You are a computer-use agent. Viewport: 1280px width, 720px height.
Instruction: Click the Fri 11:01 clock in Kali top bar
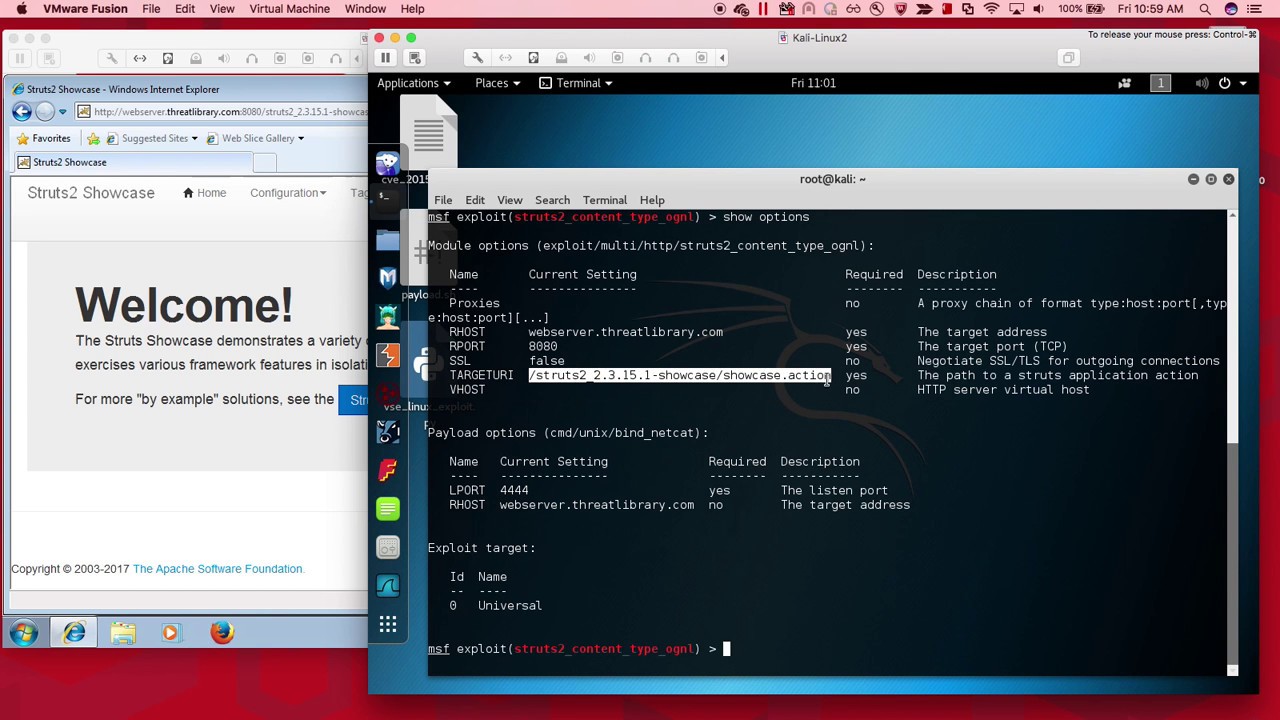tap(813, 83)
